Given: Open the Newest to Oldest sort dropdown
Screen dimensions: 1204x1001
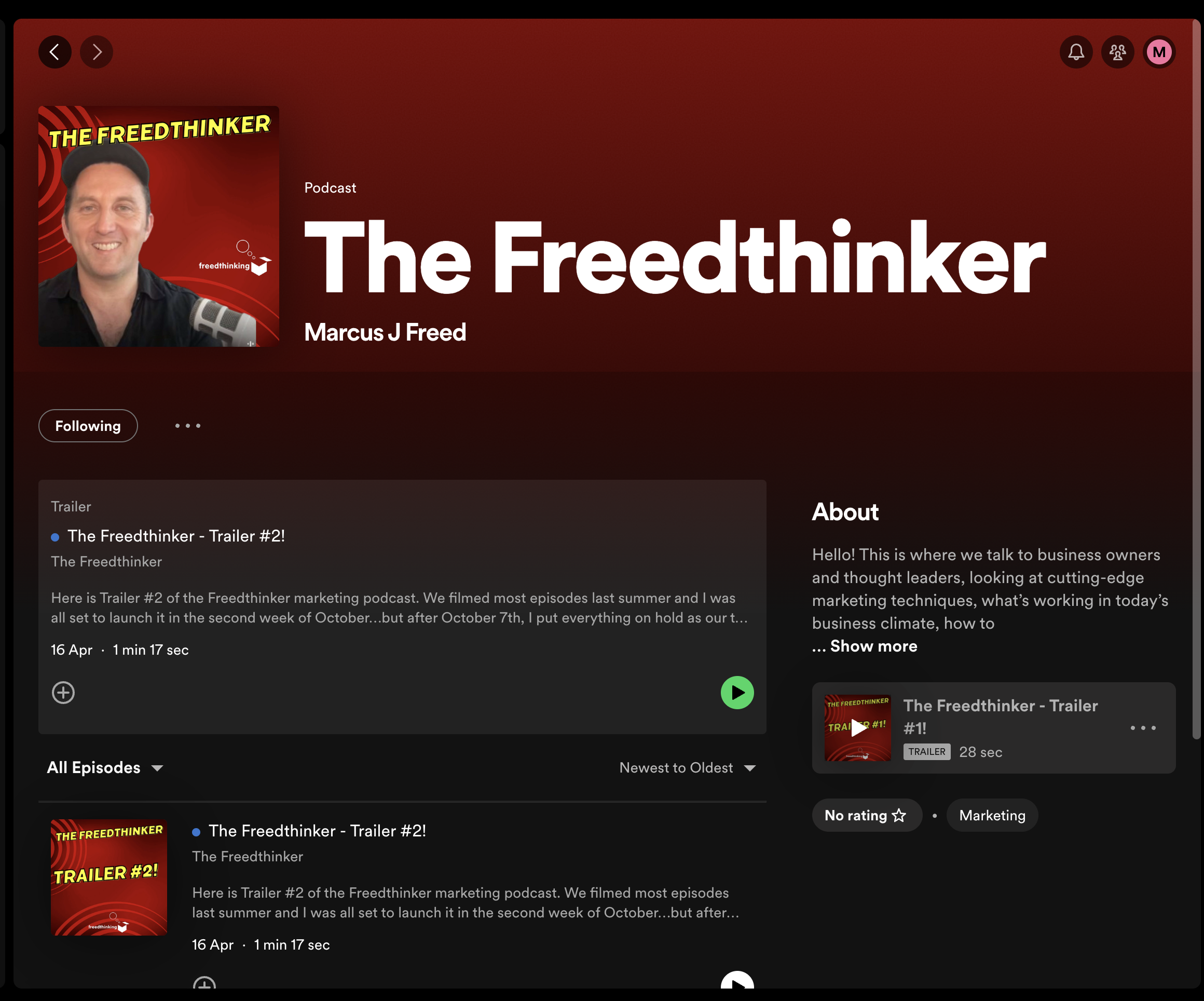Looking at the screenshot, I should [x=688, y=767].
